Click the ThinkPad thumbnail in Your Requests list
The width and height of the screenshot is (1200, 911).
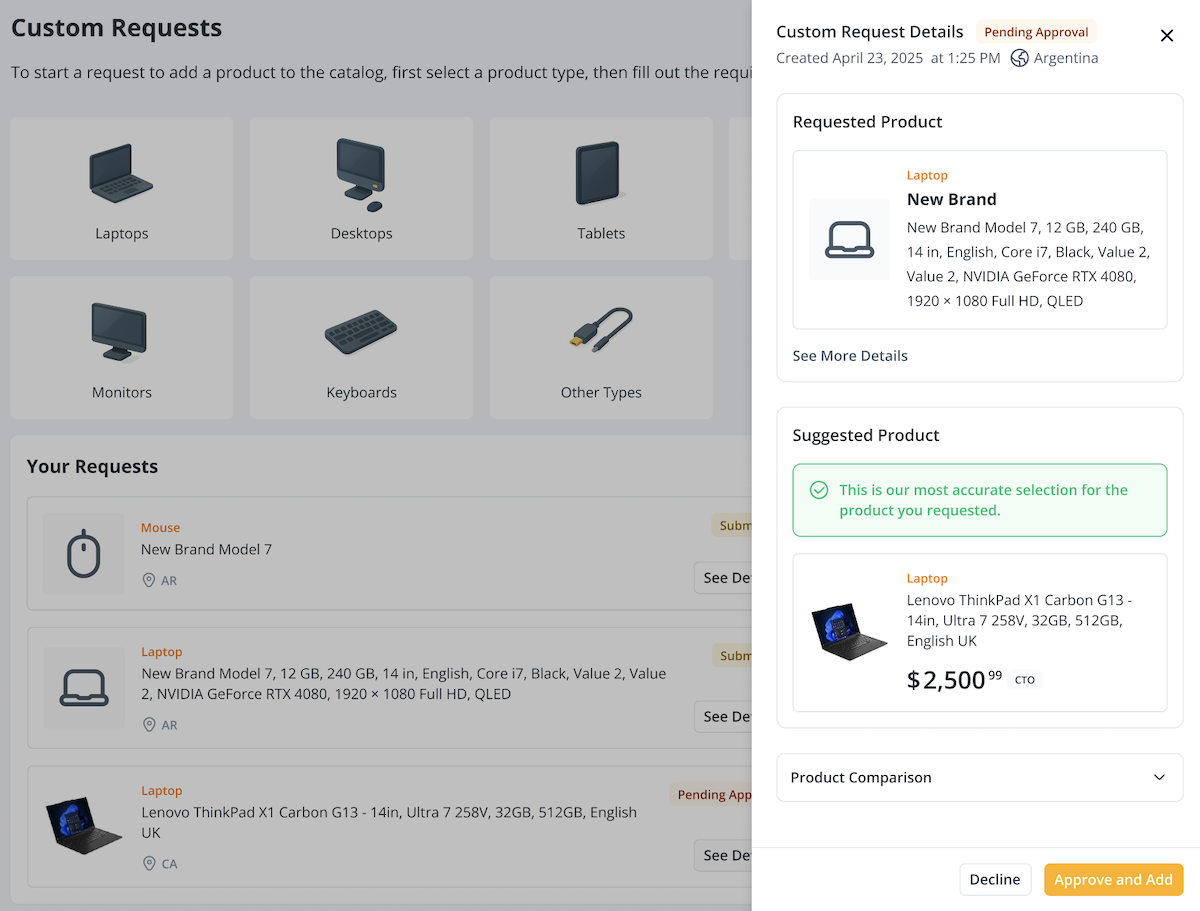click(x=84, y=826)
